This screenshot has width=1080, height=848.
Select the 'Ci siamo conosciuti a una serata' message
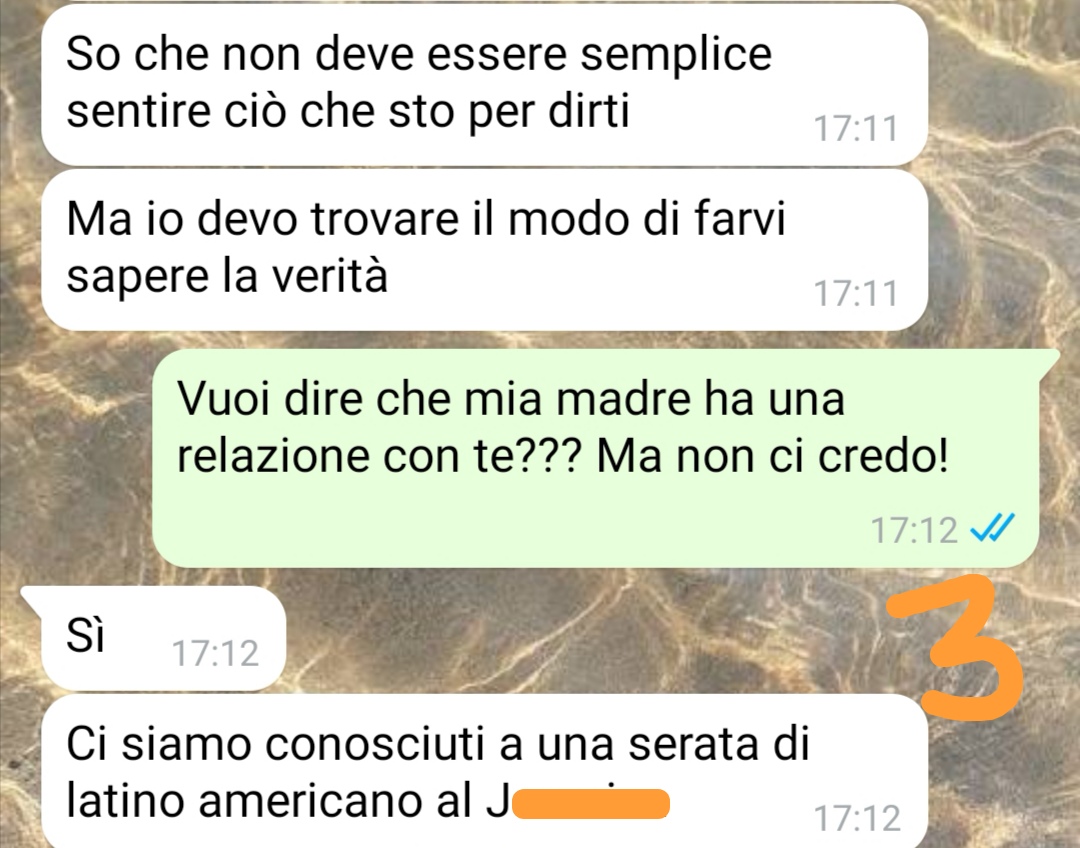point(484,771)
